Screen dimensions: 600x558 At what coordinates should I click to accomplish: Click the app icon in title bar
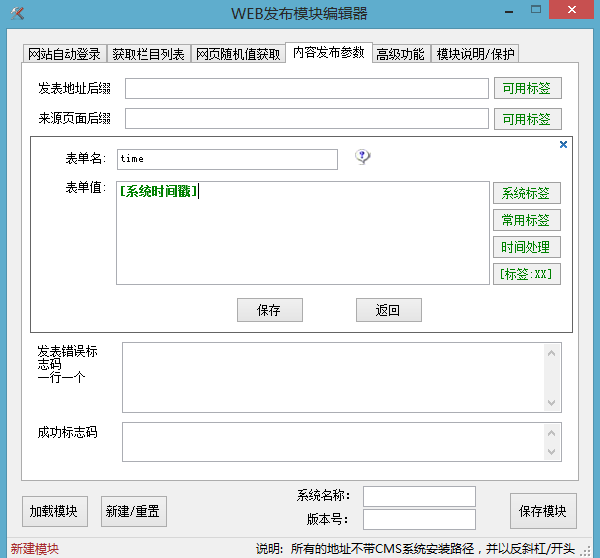tap(15, 13)
